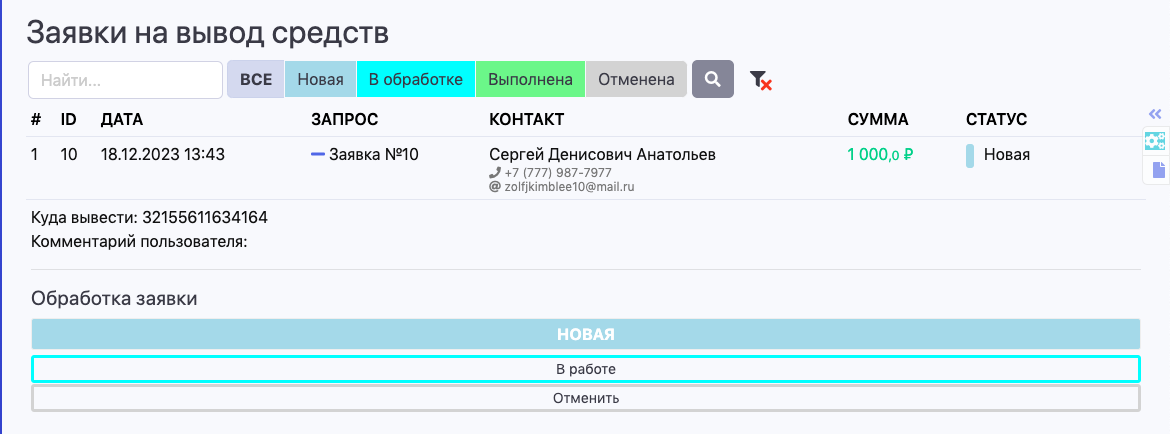
Task: Expand side panel with double chevron
Action: coord(1155,114)
